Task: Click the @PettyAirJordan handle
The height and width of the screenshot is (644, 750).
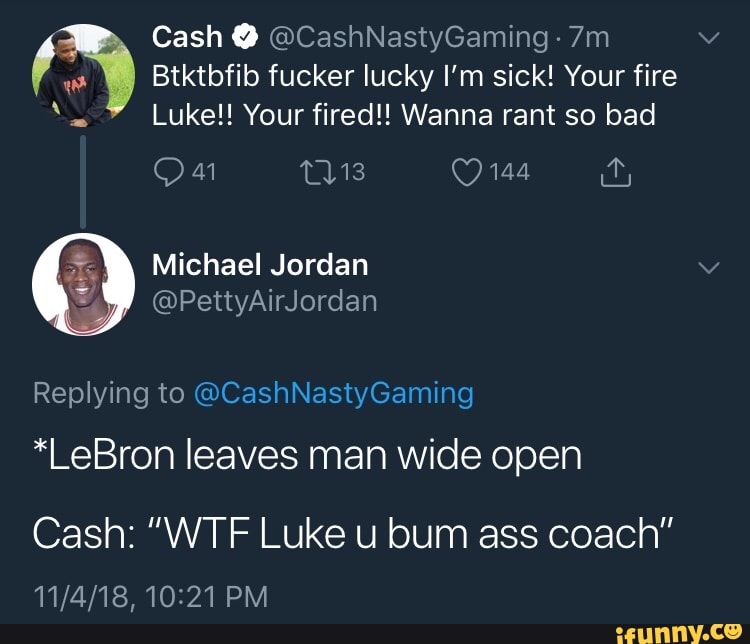Action: [x=265, y=302]
